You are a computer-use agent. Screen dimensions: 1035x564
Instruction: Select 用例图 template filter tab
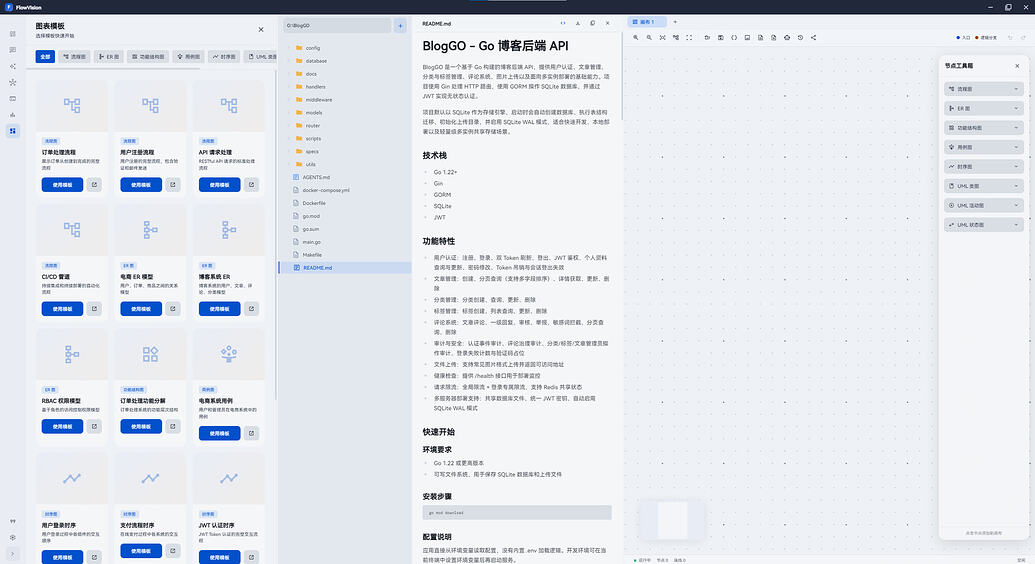[189, 57]
